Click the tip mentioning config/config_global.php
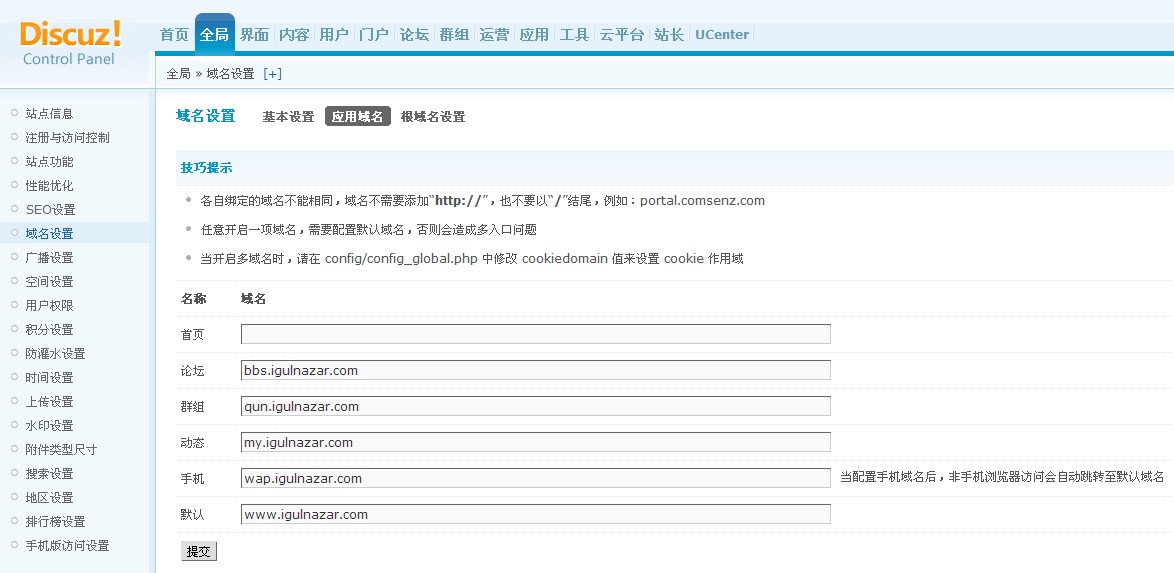Viewport: 1174px width, 573px height. tap(472, 259)
